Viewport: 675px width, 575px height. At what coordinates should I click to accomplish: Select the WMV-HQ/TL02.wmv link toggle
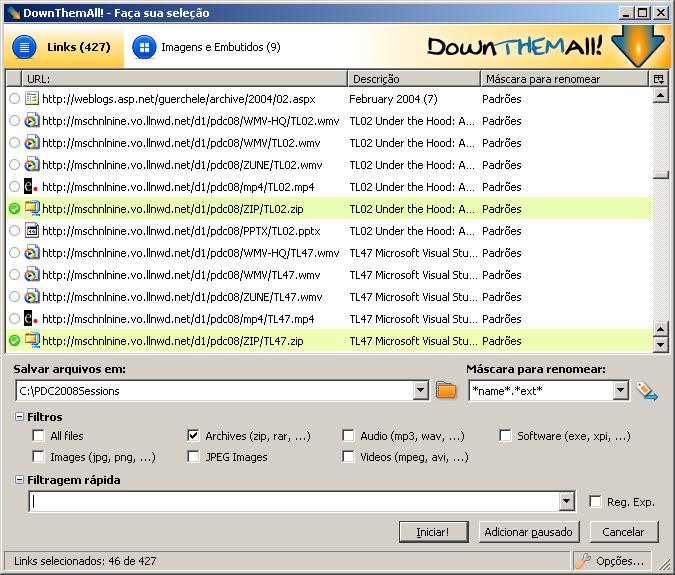pyautogui.click(x=14, y=121)
